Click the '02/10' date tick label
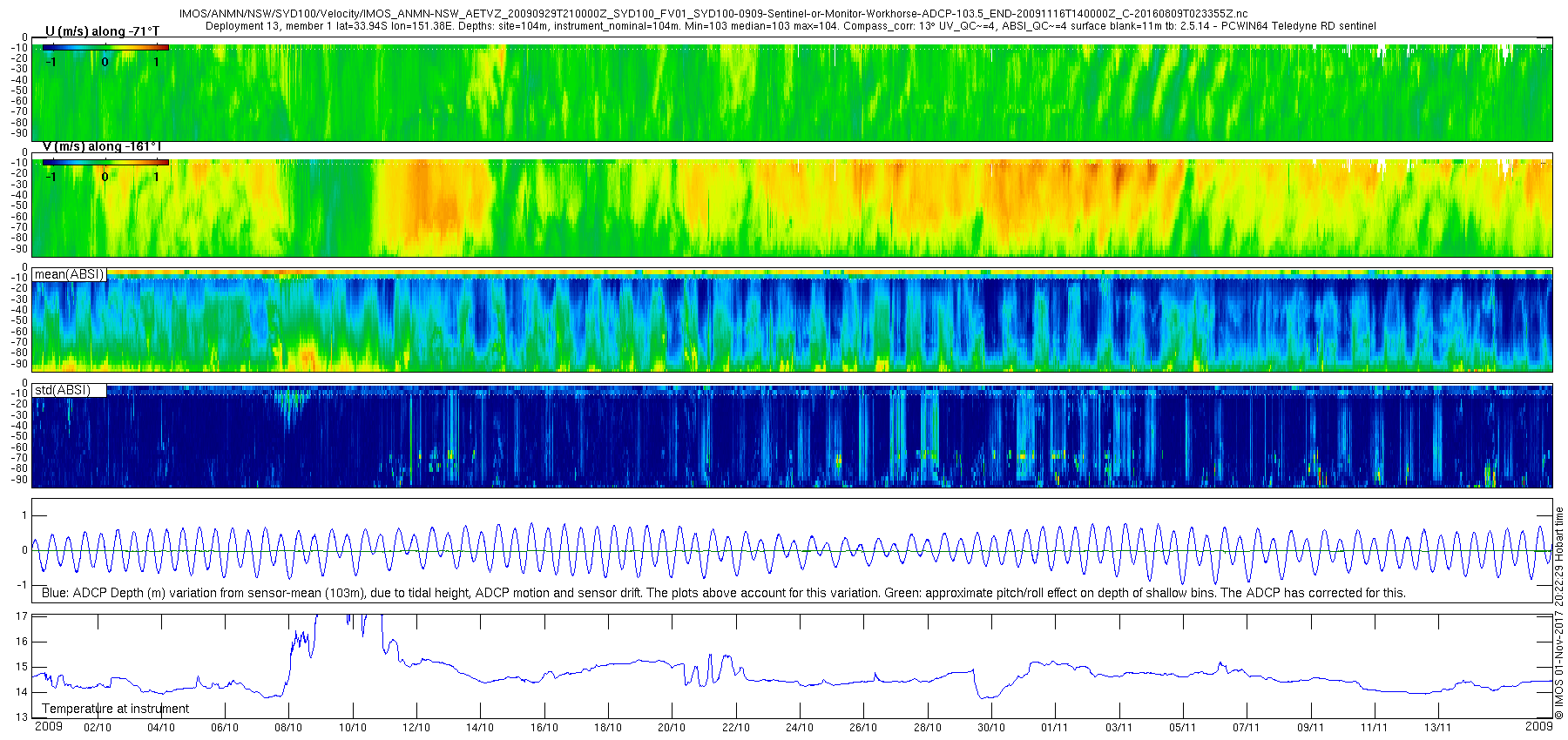Screen dimensions: 1568x740 (98, 728)
